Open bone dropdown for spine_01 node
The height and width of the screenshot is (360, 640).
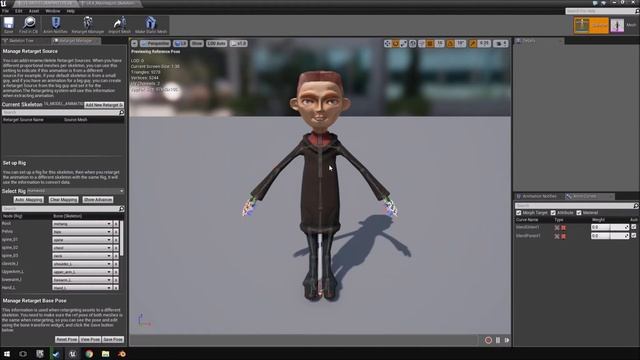(82, 240)
